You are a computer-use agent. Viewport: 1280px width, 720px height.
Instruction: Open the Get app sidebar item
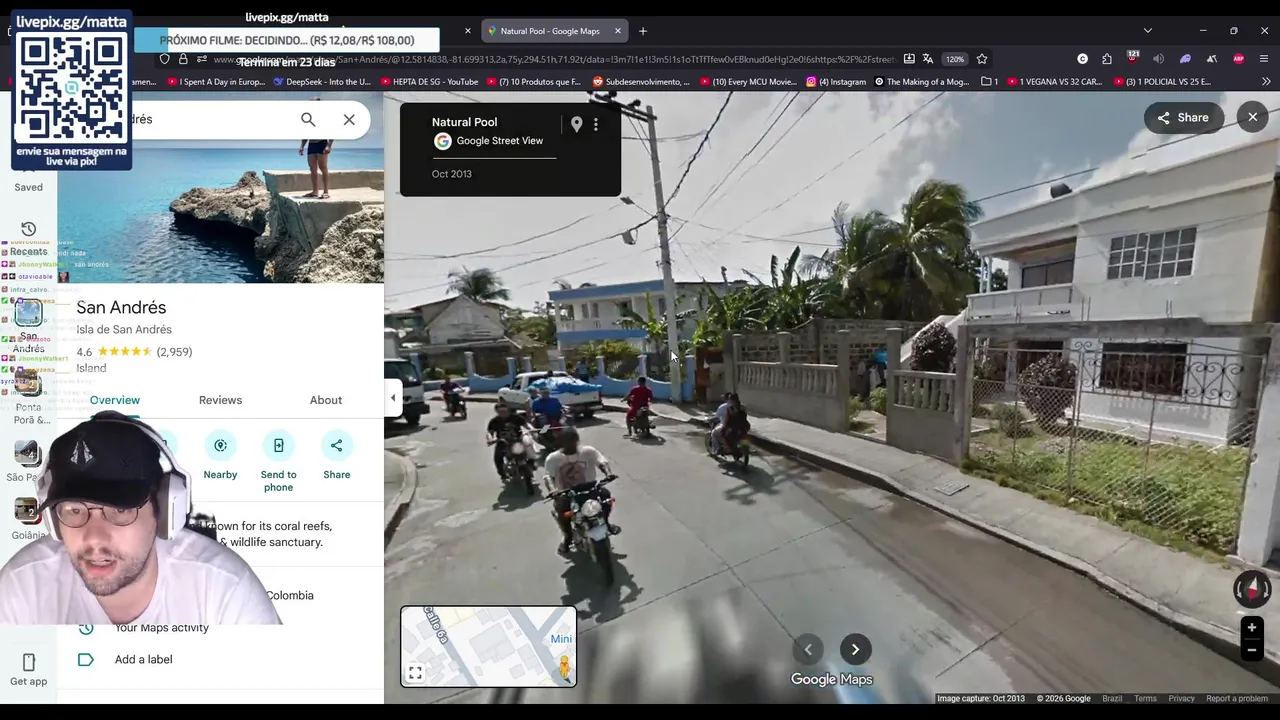pos(28,670)
